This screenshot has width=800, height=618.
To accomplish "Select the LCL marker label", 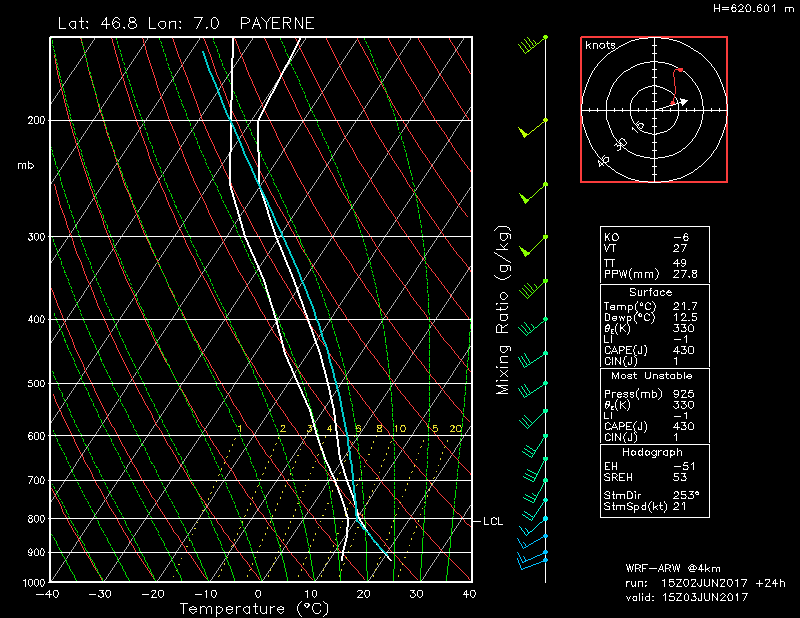I will point(492,521).
